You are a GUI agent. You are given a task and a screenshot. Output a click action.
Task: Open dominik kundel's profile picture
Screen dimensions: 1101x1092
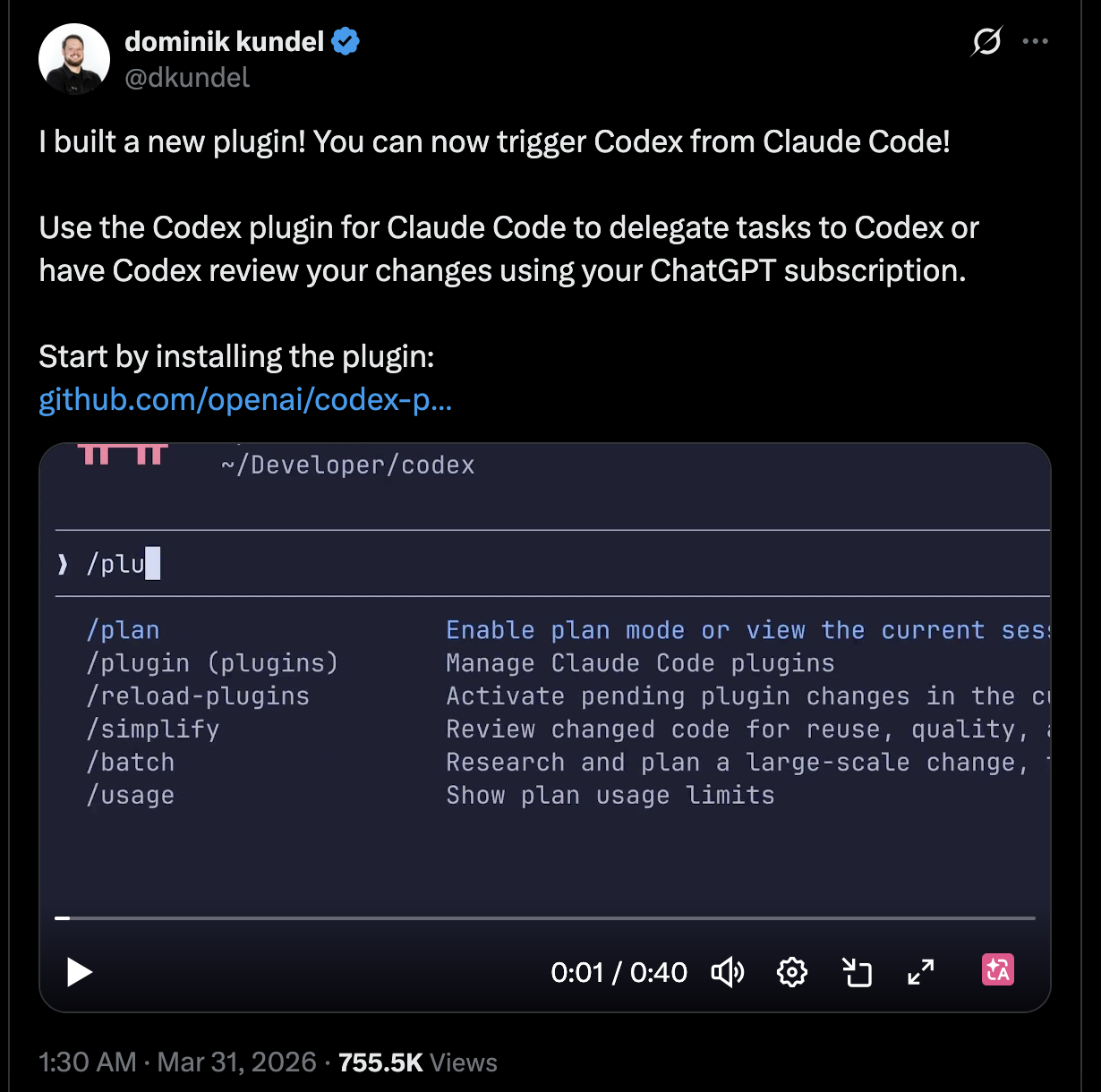(x=74, y=59)
